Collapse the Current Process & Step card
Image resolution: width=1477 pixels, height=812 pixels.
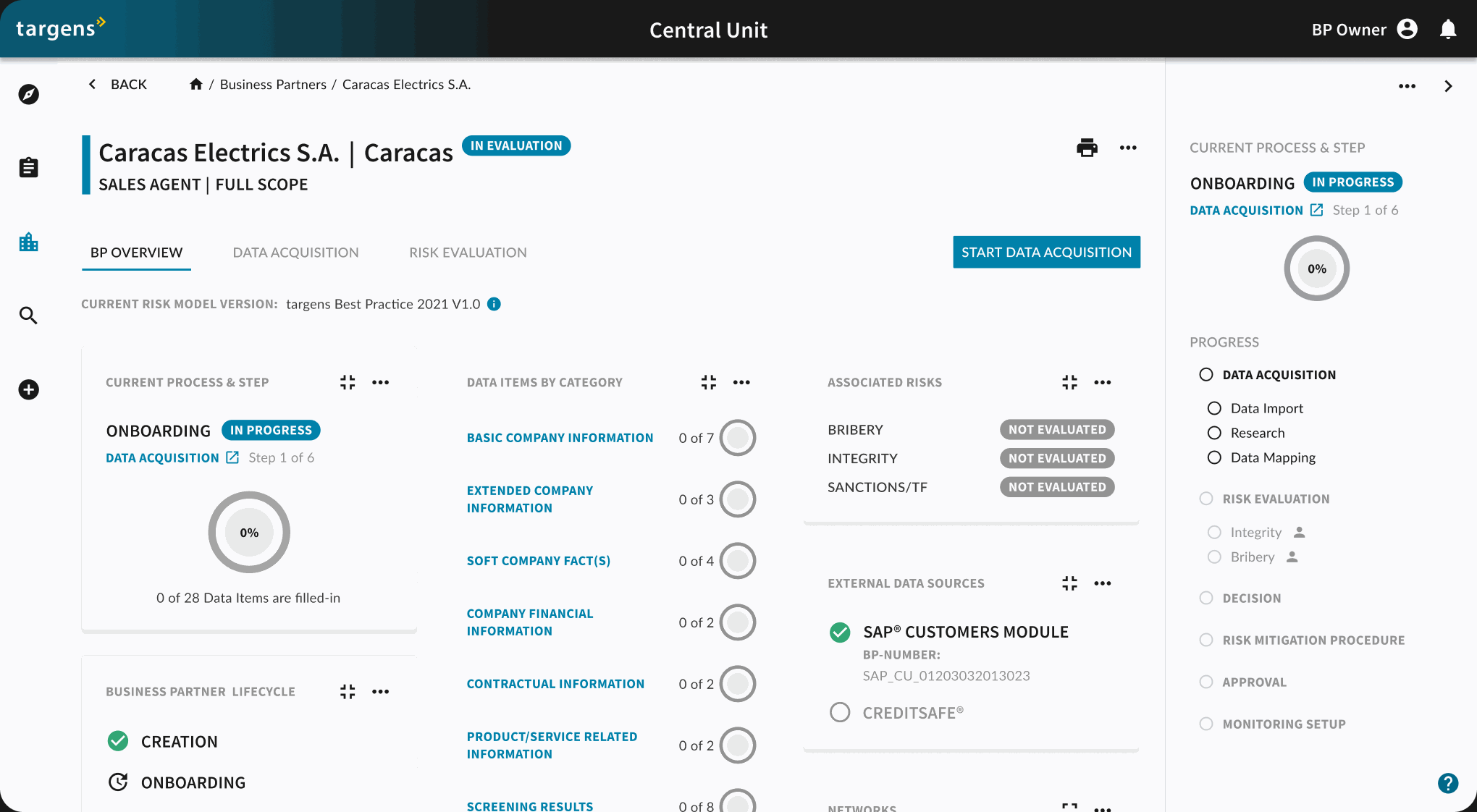(348, 382)
